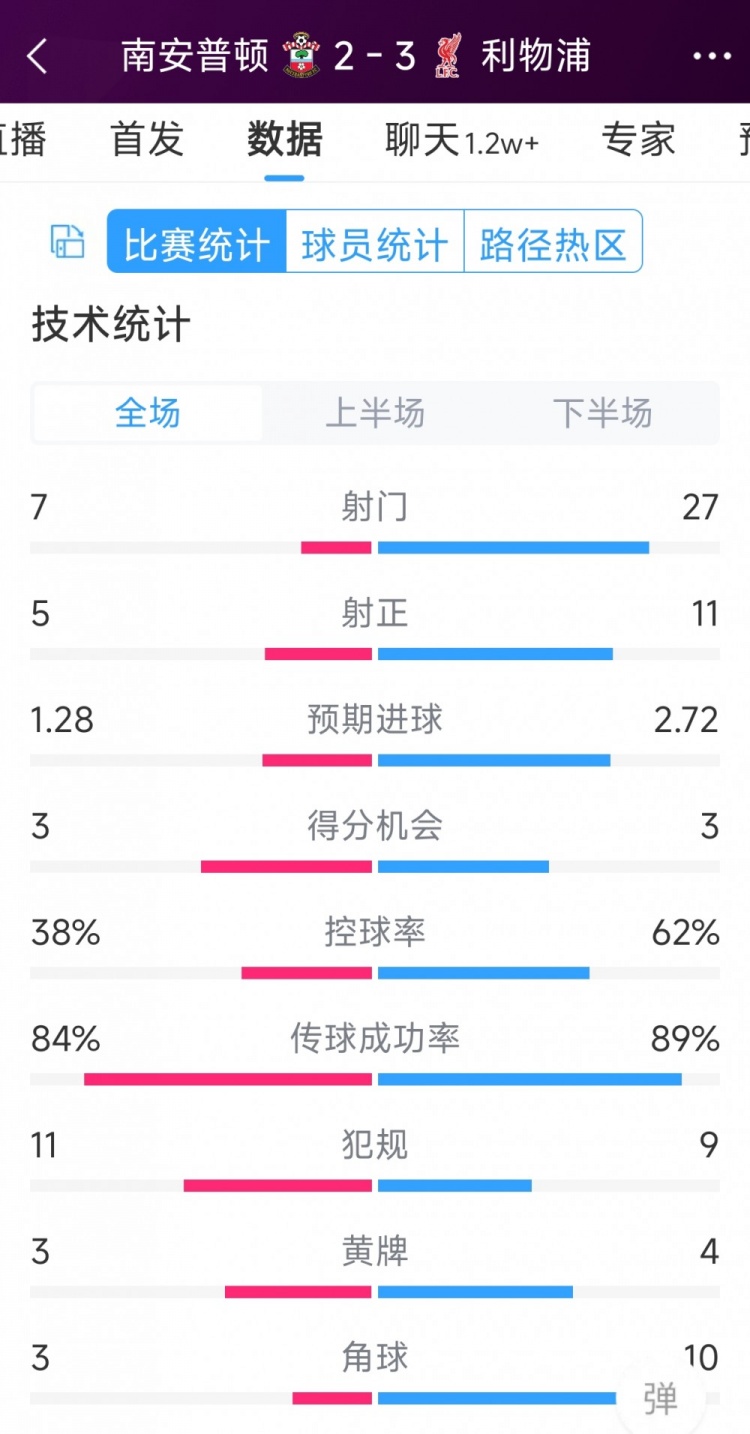
Task: Open the more options ellipsis menu
Action: click(x=710, y=57)
